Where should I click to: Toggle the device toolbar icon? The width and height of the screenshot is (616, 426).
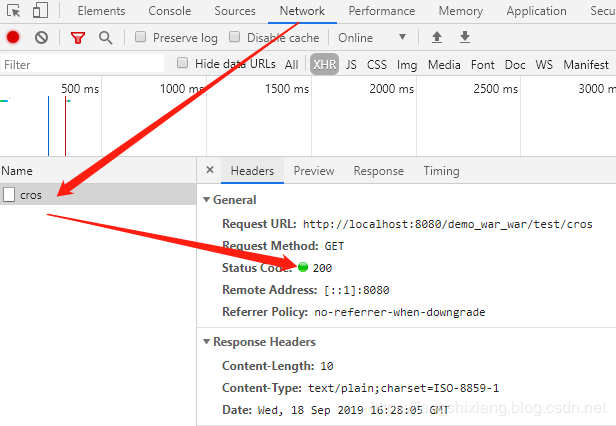coord(40,10)
